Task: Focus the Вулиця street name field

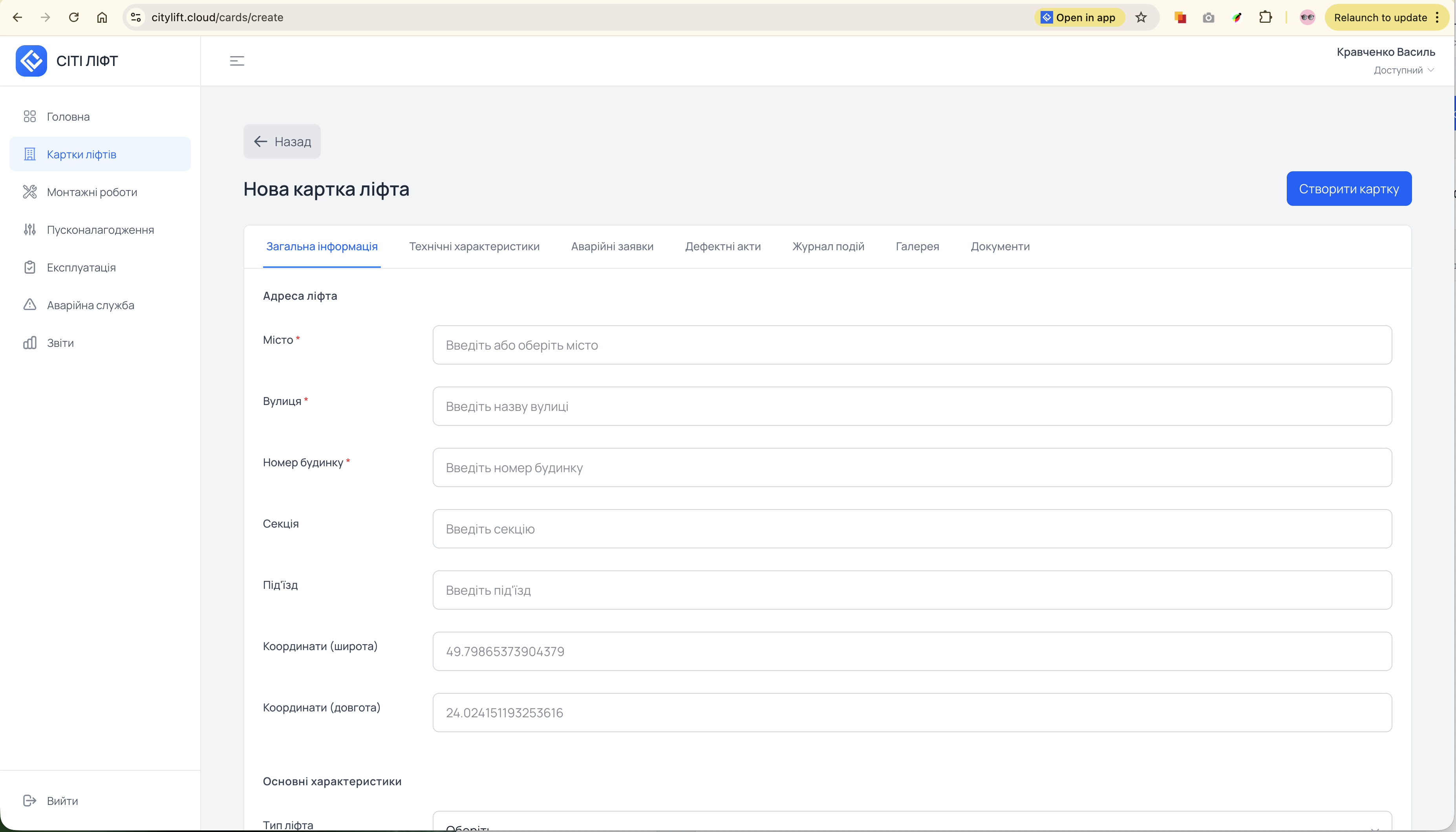Action: pos(912,406)
